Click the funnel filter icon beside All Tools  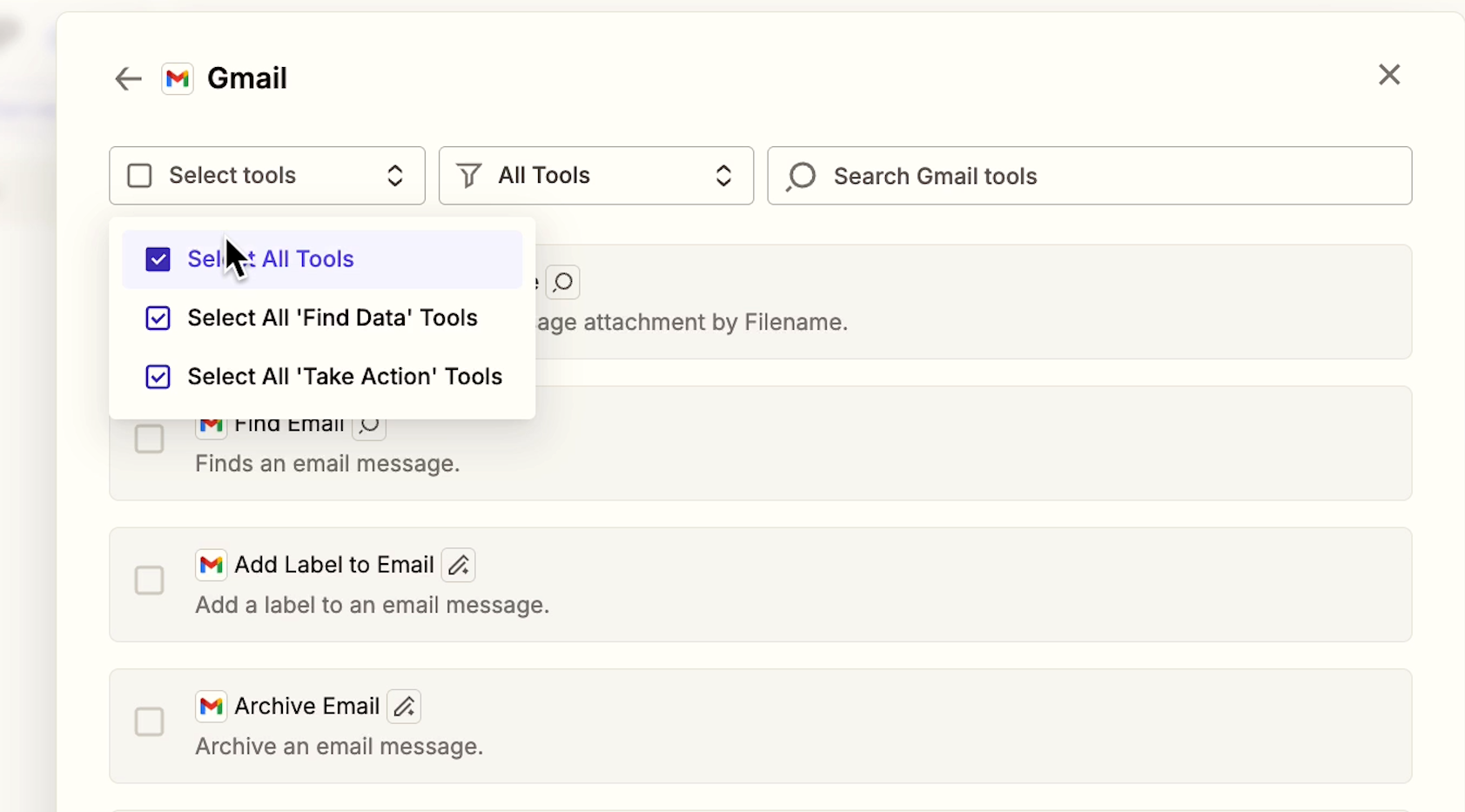pos(469,176)
